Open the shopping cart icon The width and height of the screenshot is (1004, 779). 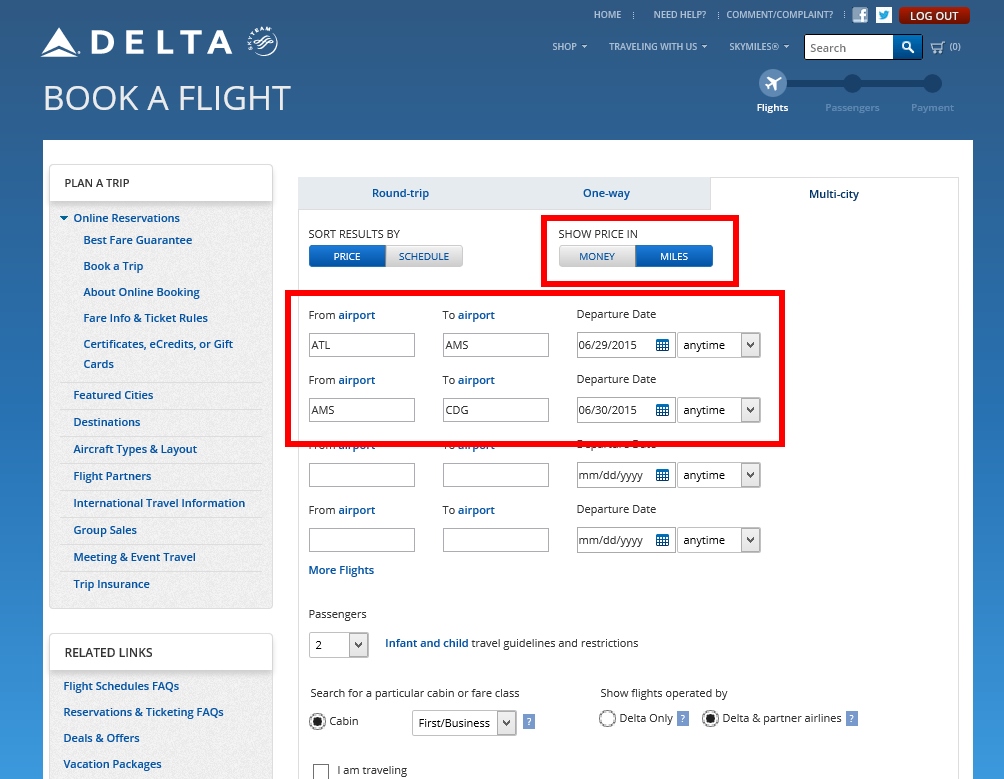(936, 46)
